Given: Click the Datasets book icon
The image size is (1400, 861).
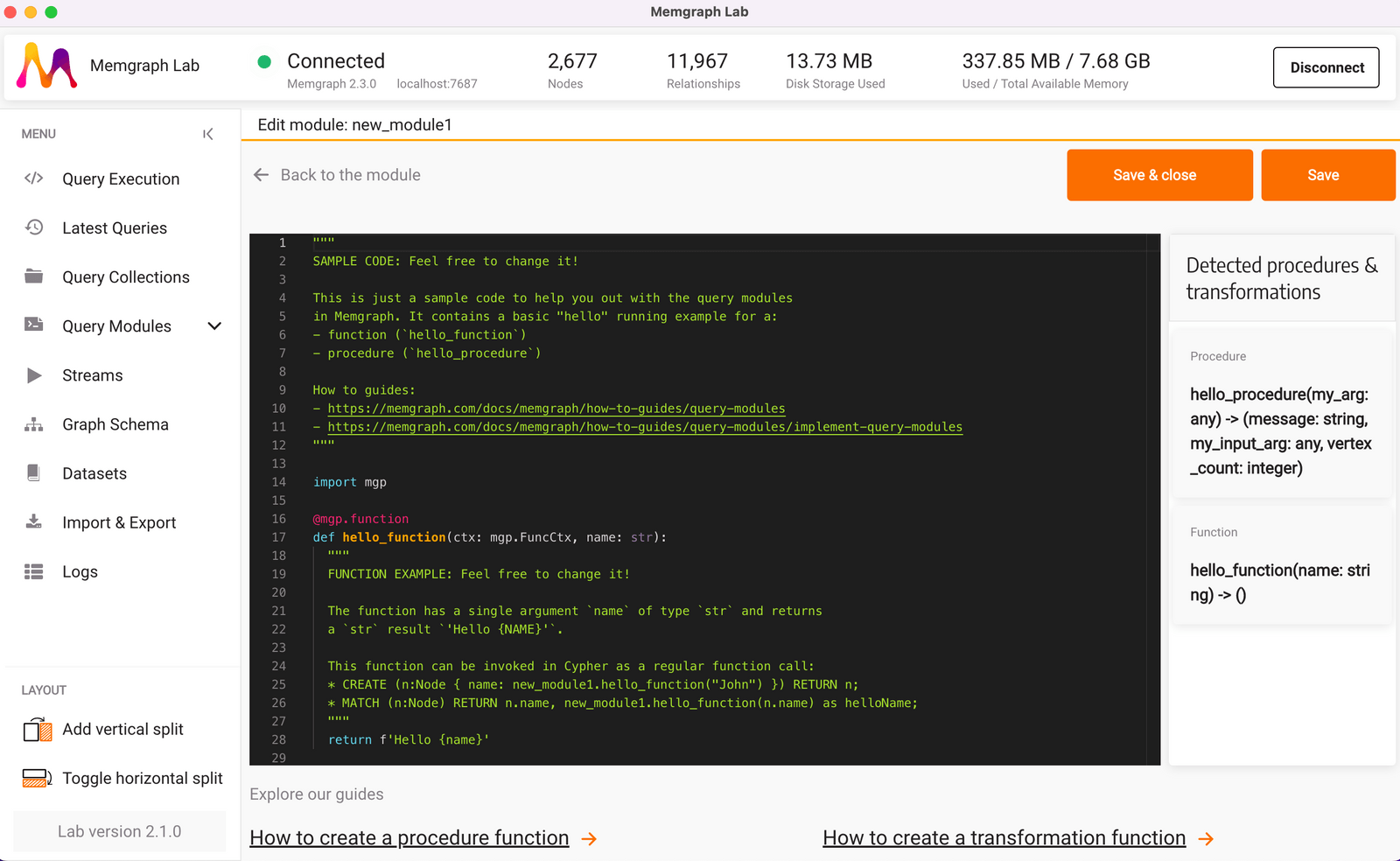Looking at the screenshot, I should [34, 473].
